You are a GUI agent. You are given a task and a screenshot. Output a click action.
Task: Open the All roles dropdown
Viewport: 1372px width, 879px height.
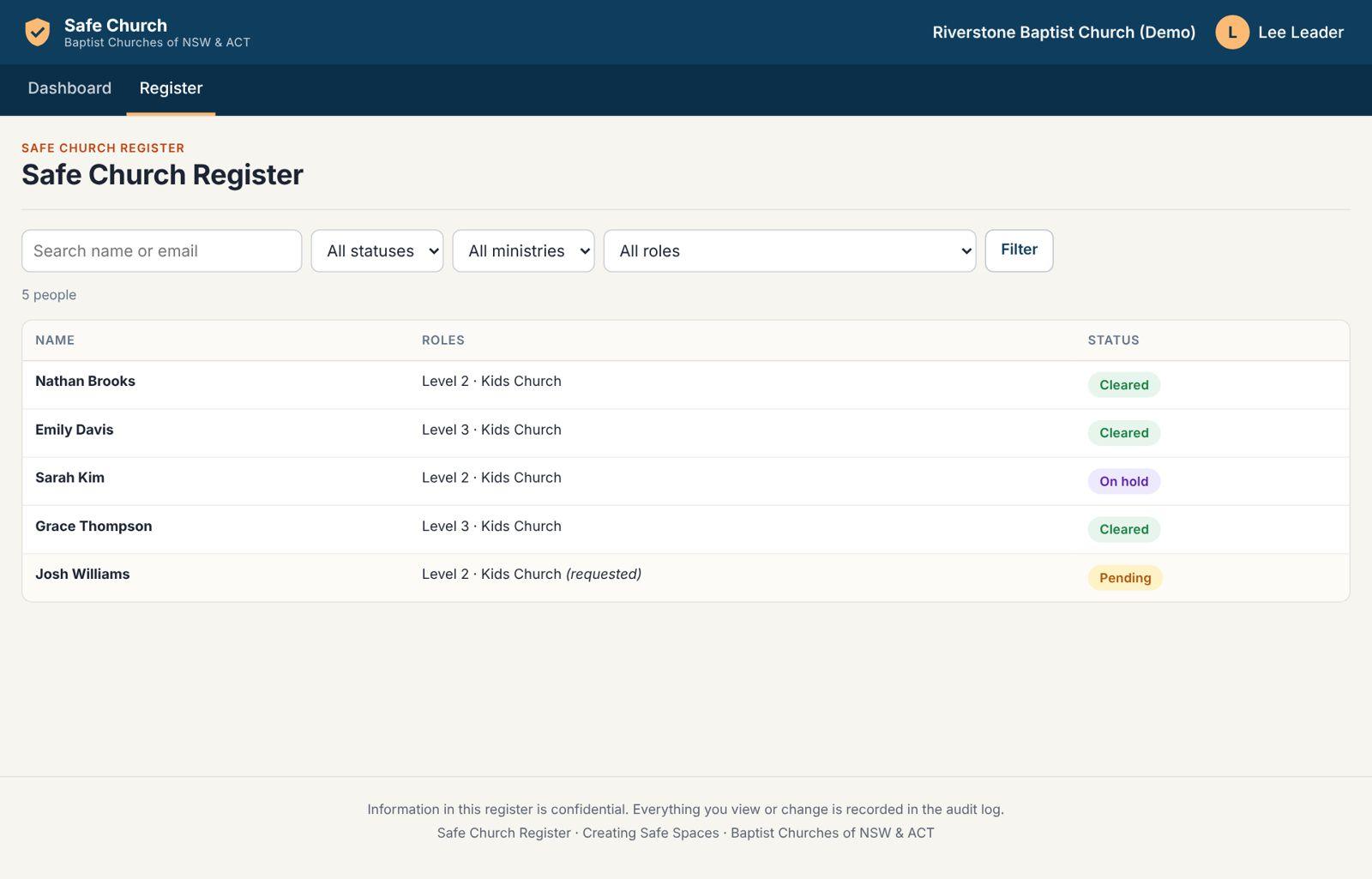[790, 250]
